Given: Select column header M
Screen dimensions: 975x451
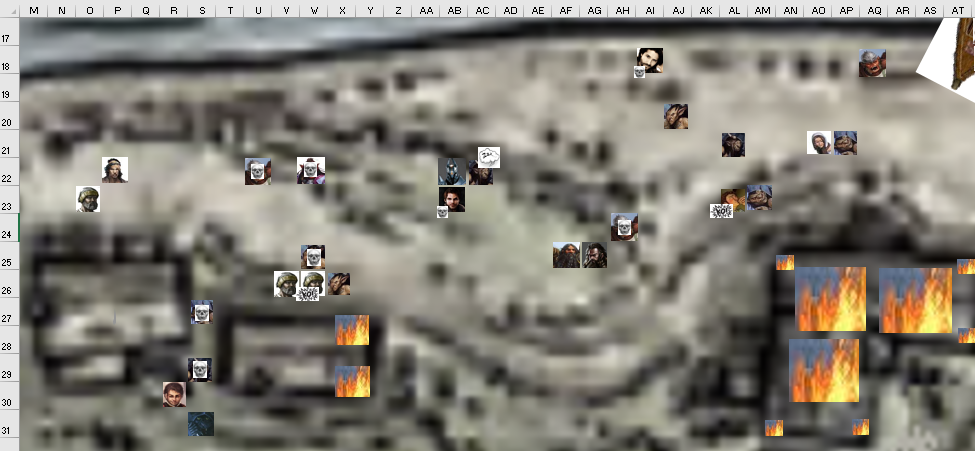Looking at the screenshot, I should pos(34,11).
